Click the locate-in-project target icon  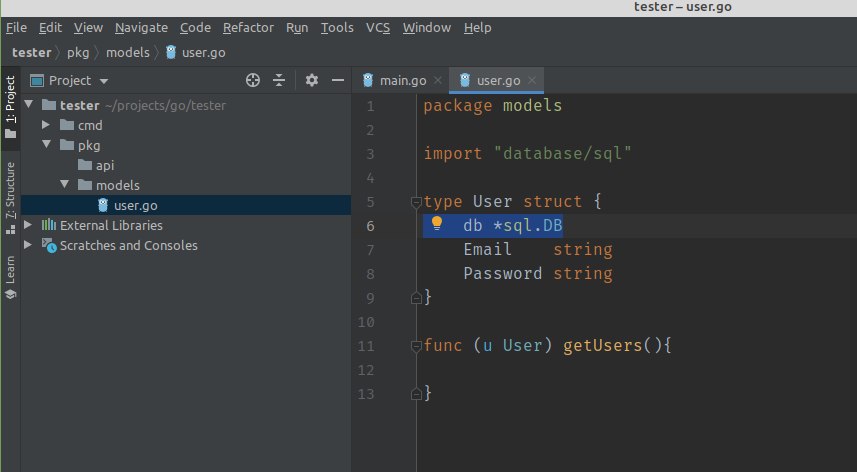pyautogui.click(x=253, y=80)
